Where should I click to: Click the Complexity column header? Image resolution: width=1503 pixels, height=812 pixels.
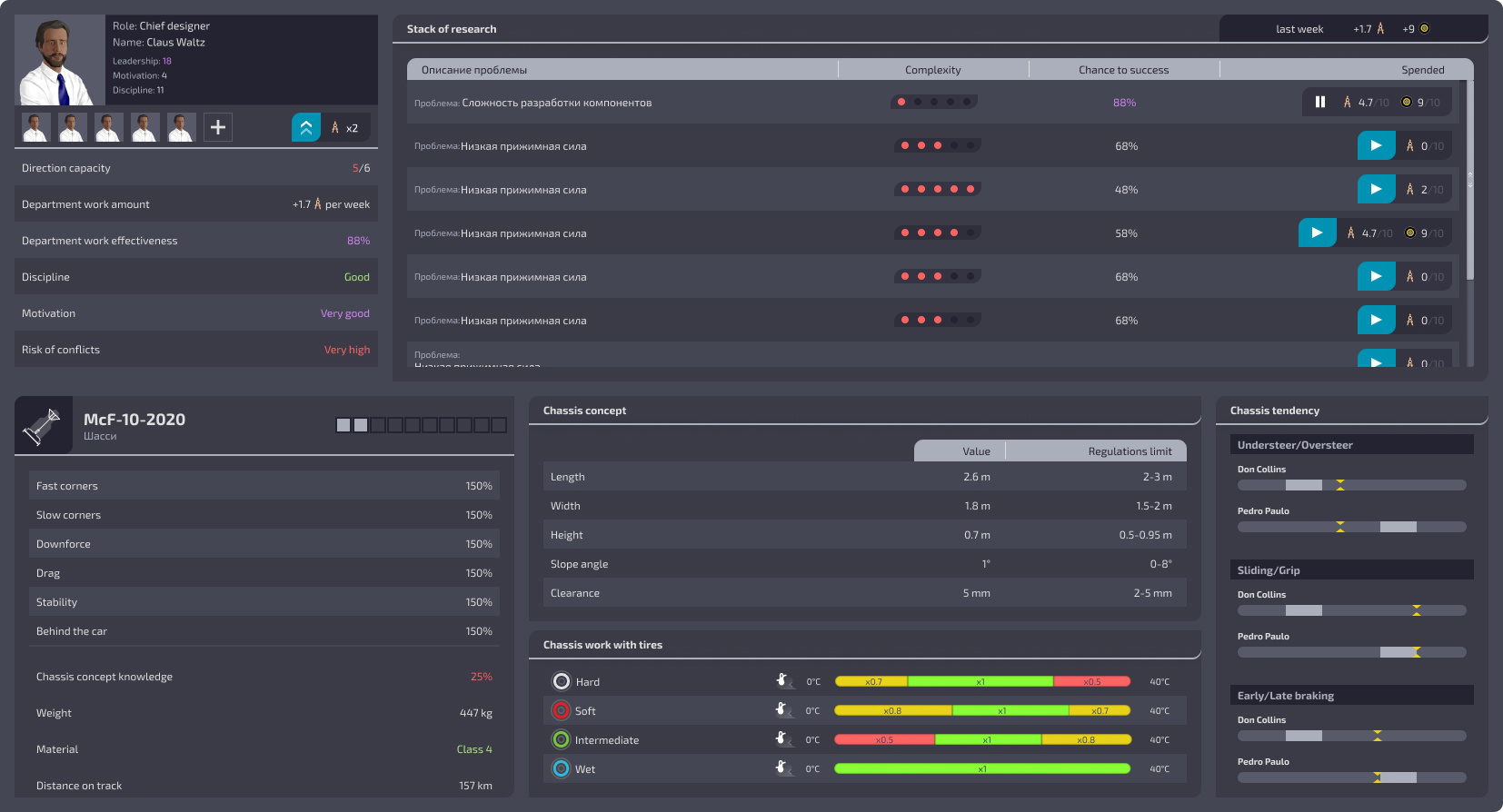coord(932,70)
